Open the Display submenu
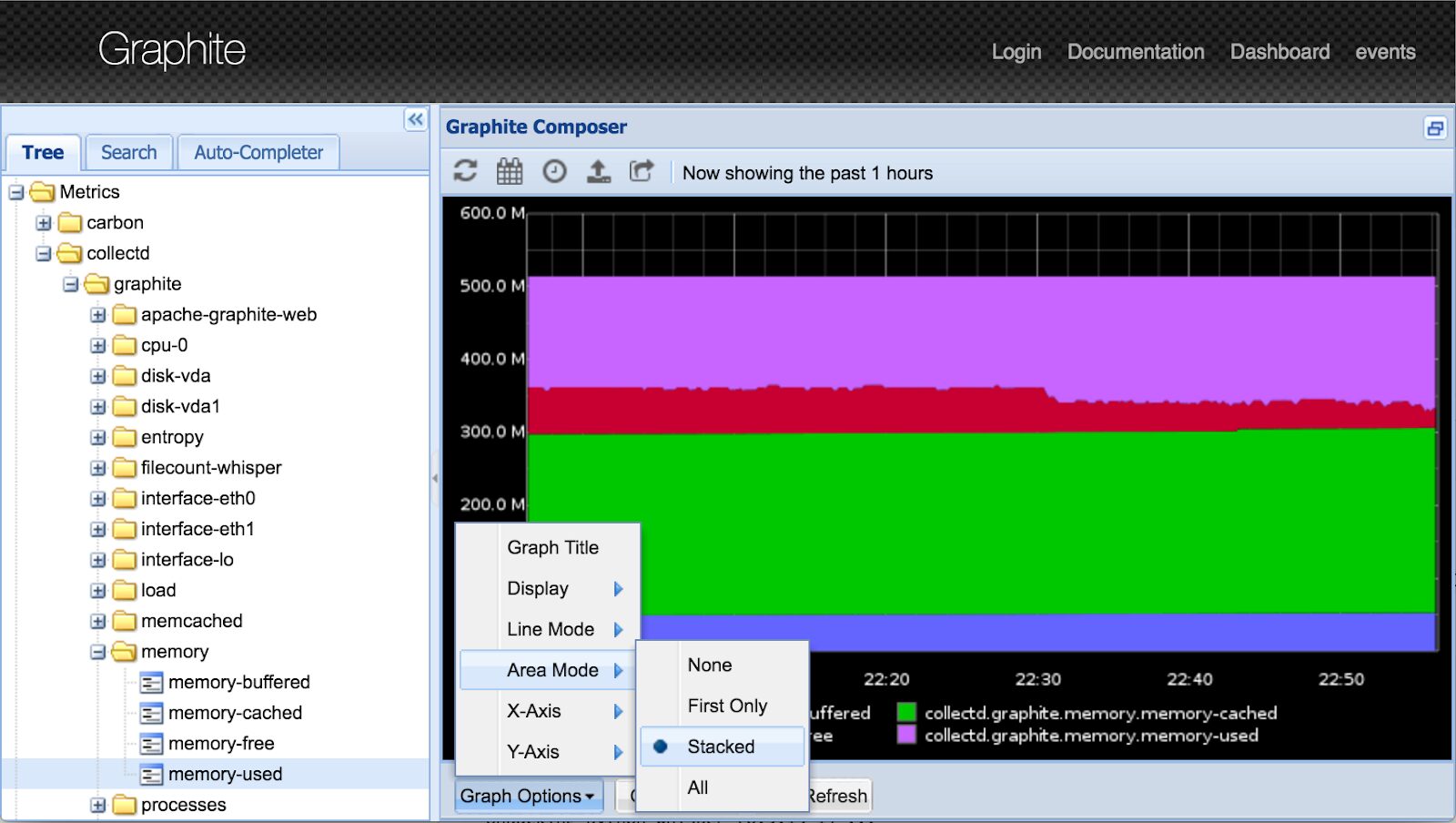Image resolution: width=1456 pixels, height=823 pixels. pos(548,588)
